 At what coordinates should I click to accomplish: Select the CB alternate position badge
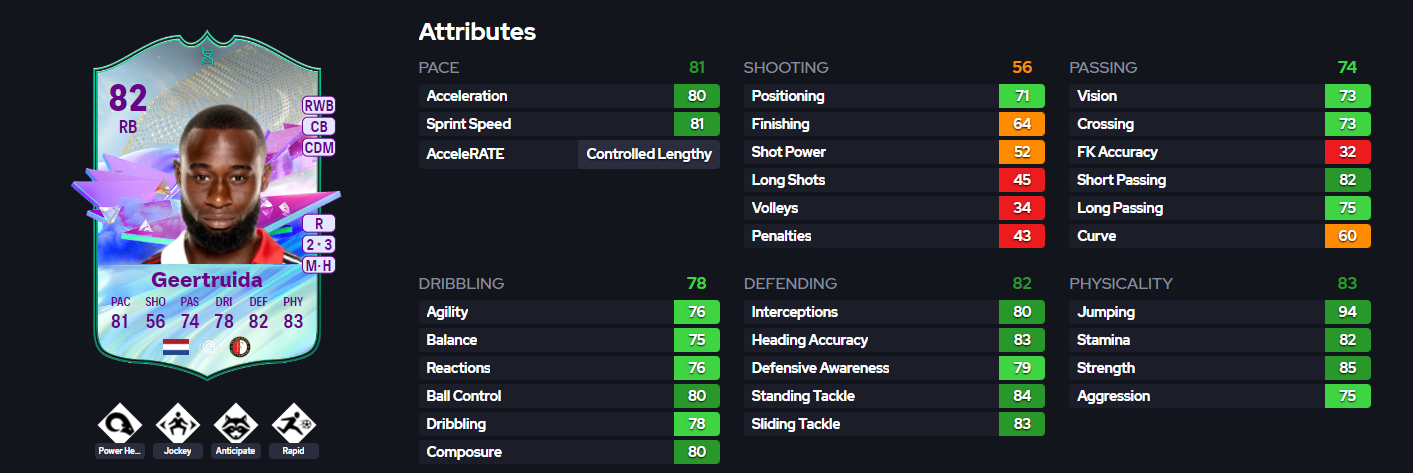319,126
